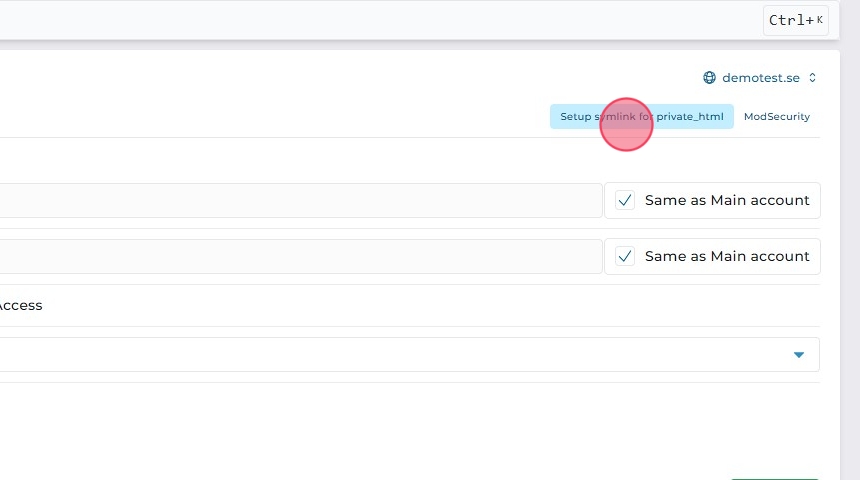Screen dimensions: 860x480
Task: Click the demotest.se domain name text
Action: pos(761,78)
